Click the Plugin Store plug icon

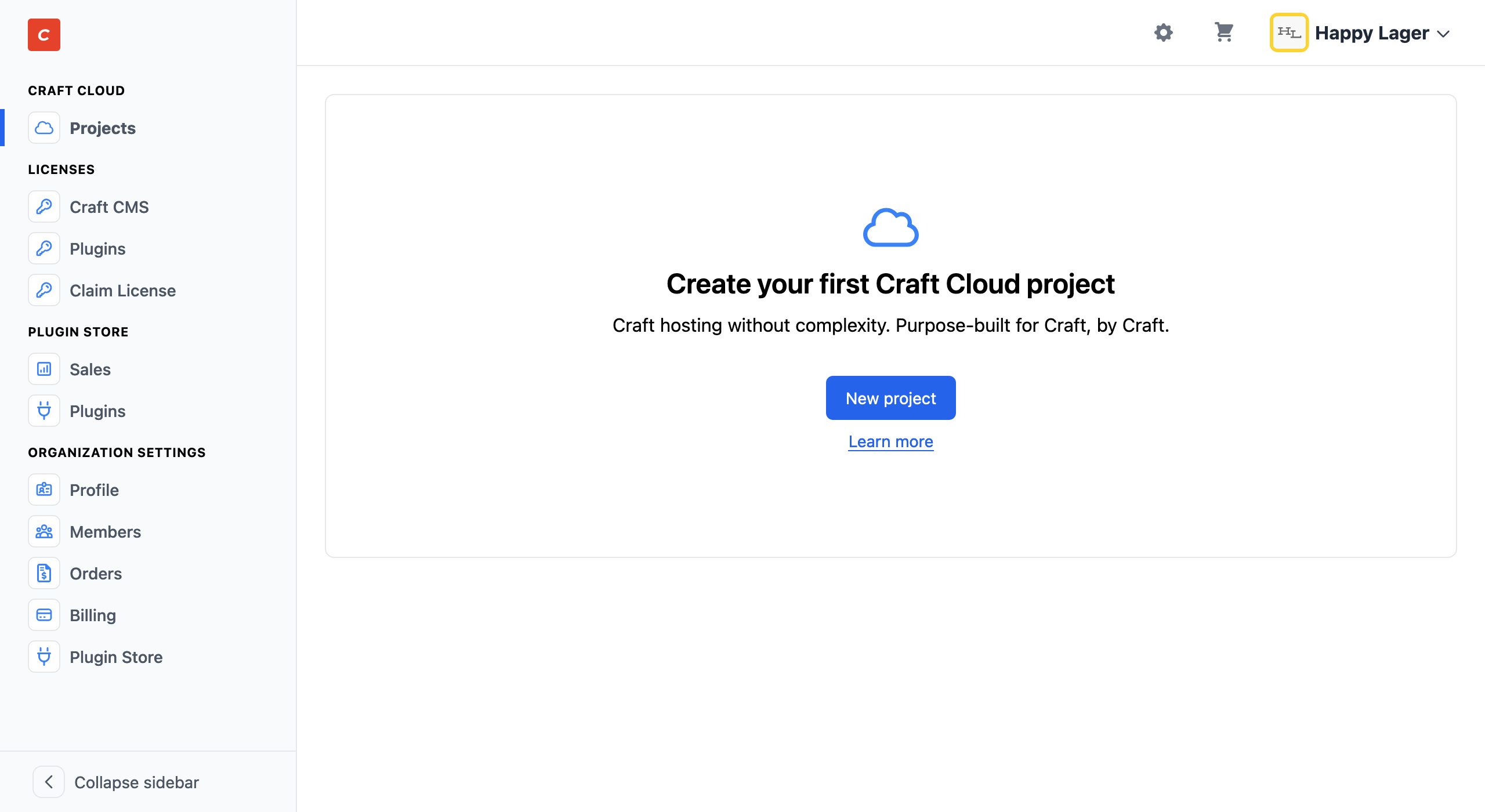click(44, 657)
